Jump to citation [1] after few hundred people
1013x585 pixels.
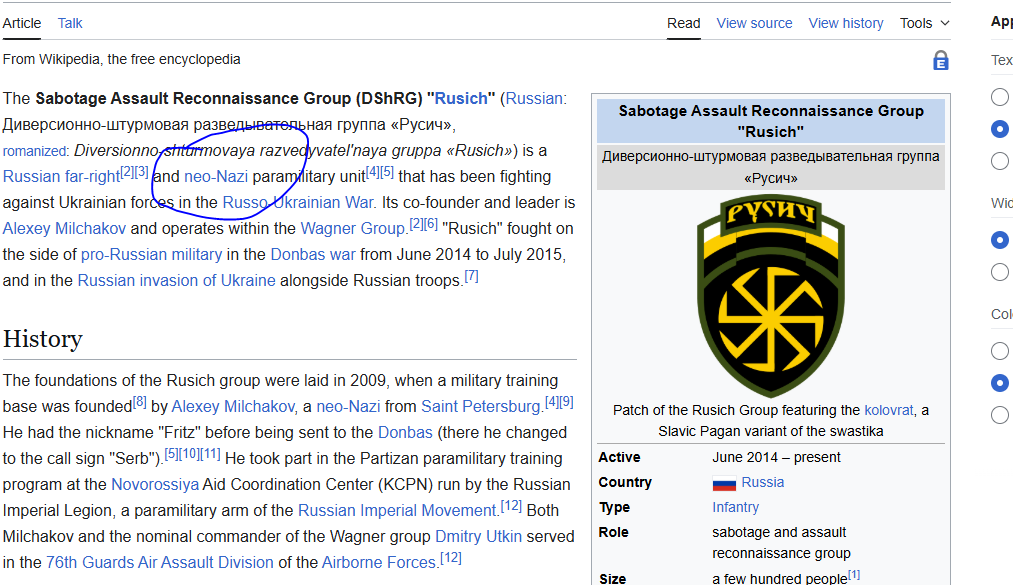click(x=854, y=574)
